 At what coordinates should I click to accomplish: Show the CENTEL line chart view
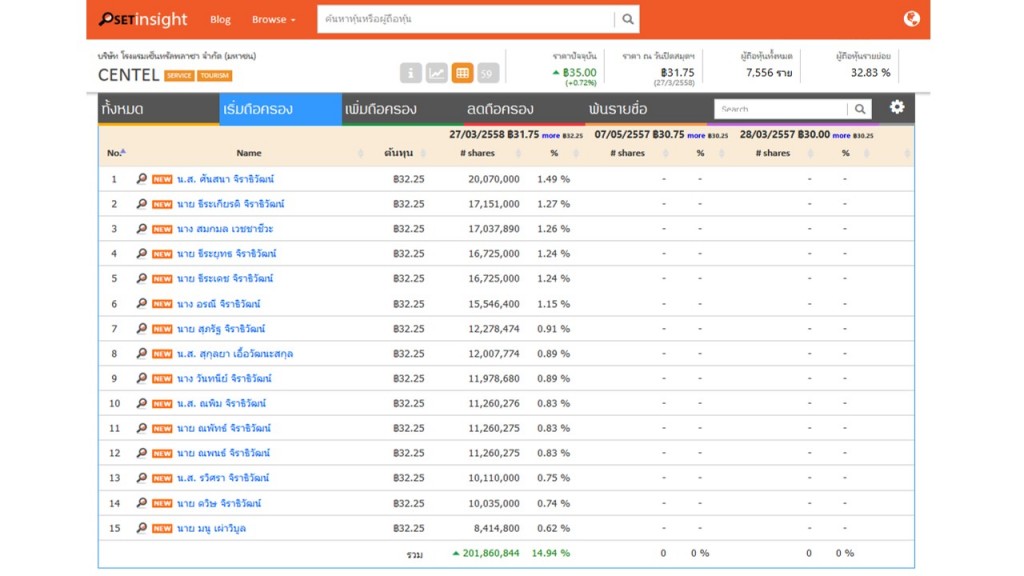[436, 73]
